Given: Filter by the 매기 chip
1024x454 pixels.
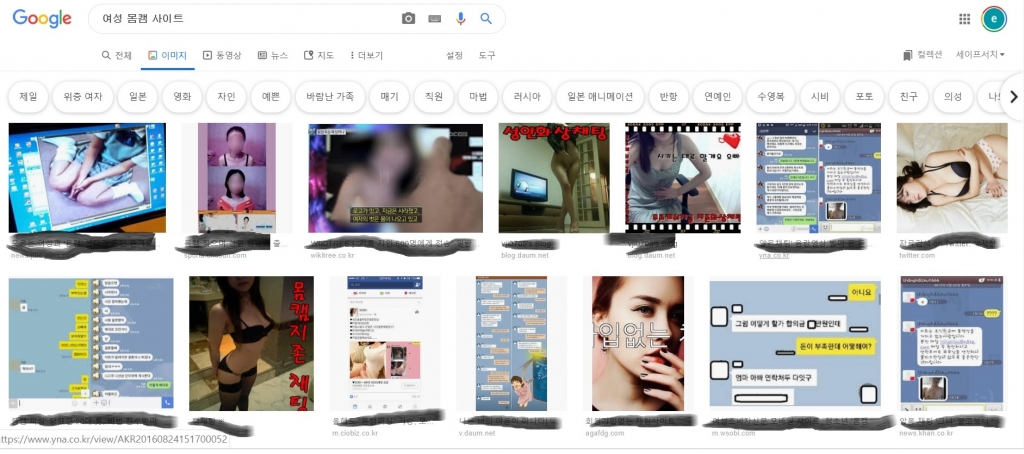Looking at the screenshot, I should [x=389, y=97].
